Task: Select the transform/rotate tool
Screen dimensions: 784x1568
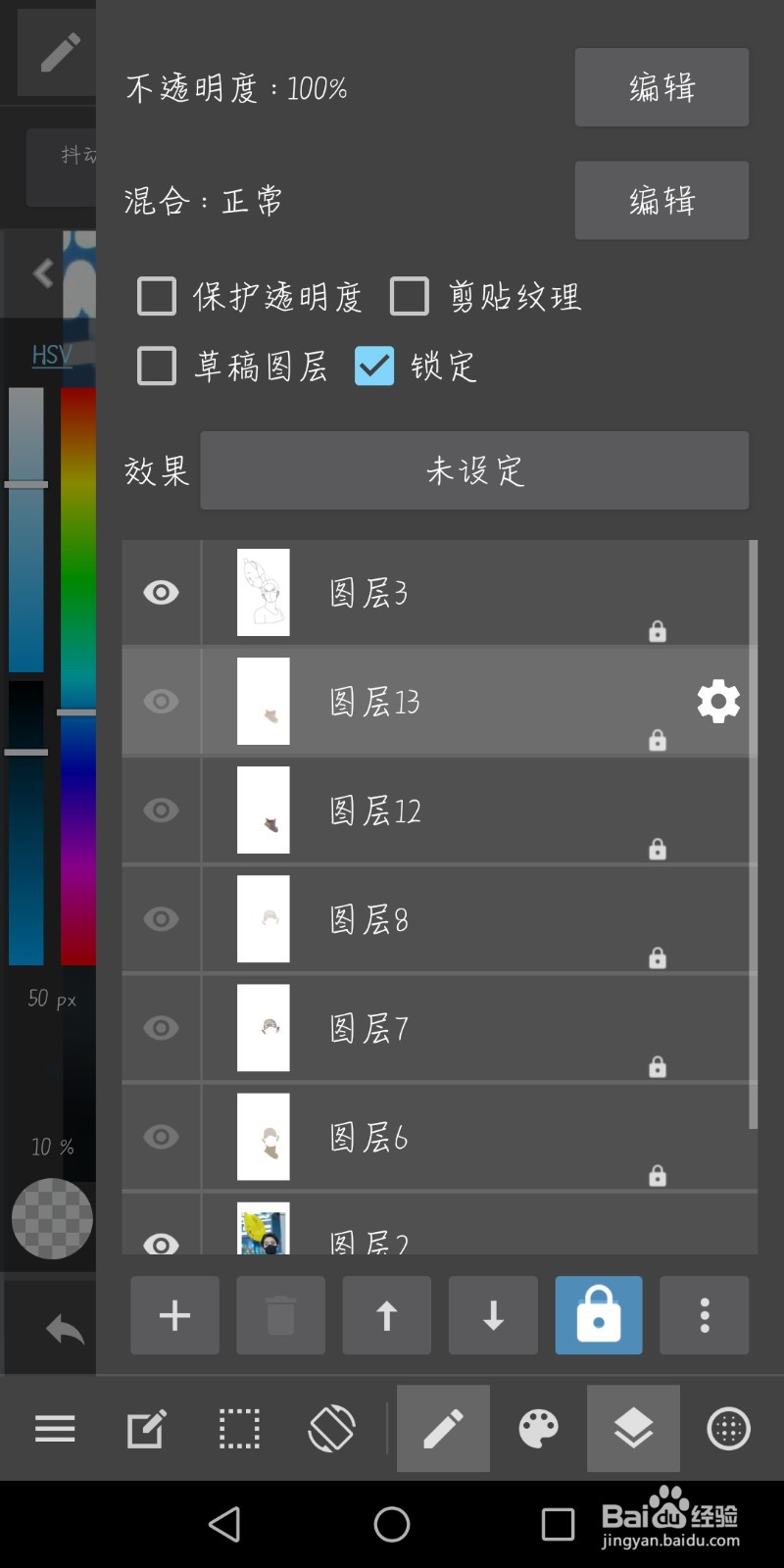Action: 332,1429
